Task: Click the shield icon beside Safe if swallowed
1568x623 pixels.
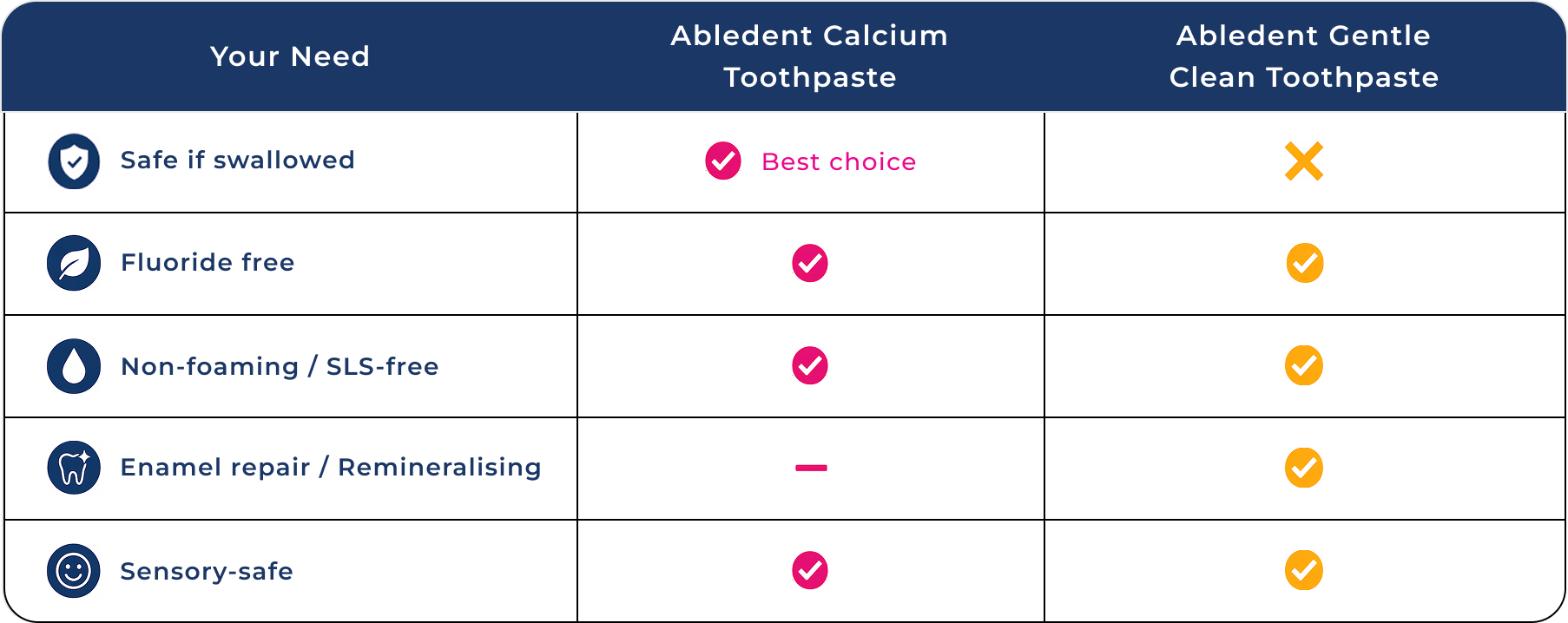Action: coord(74,161)
